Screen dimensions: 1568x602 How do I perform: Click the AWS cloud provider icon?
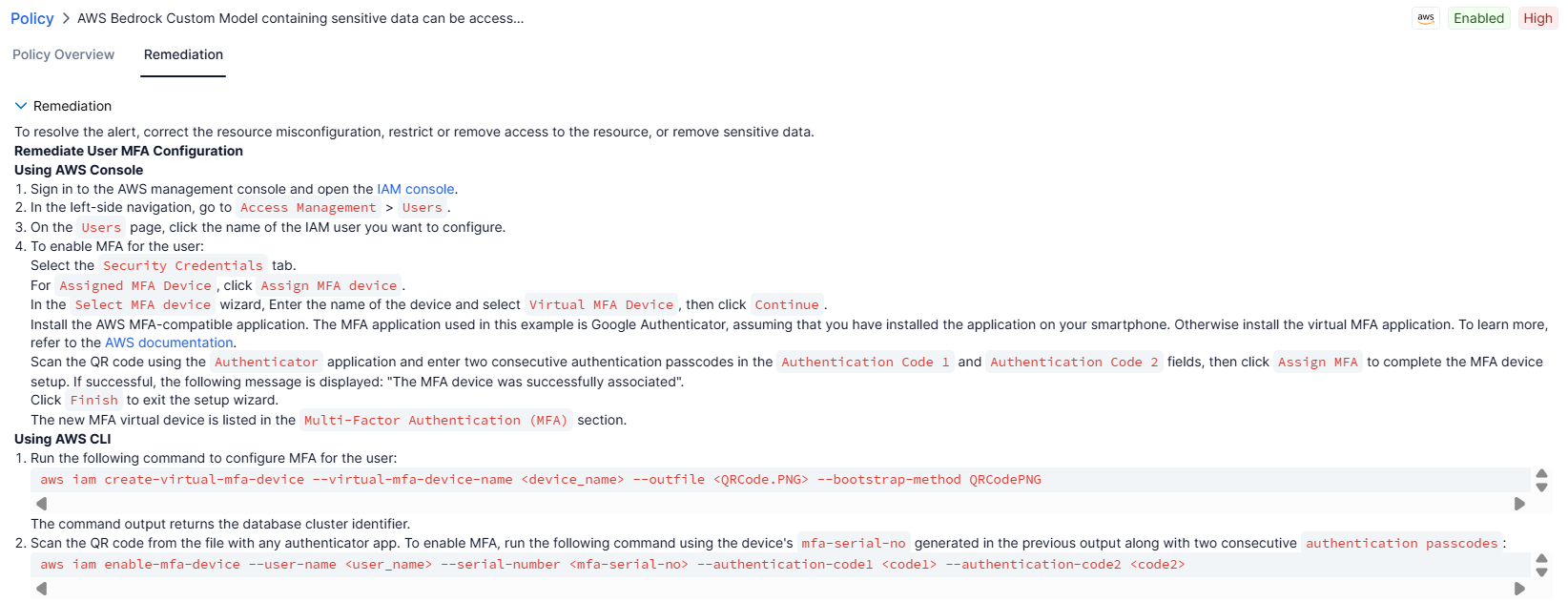click(x=1426, y=18)
